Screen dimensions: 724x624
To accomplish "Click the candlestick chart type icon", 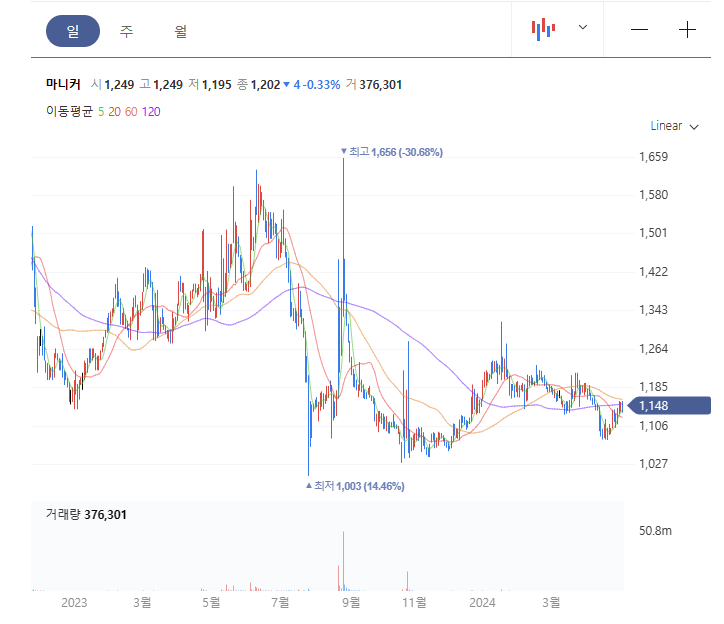I will click(x=543, y=29).
